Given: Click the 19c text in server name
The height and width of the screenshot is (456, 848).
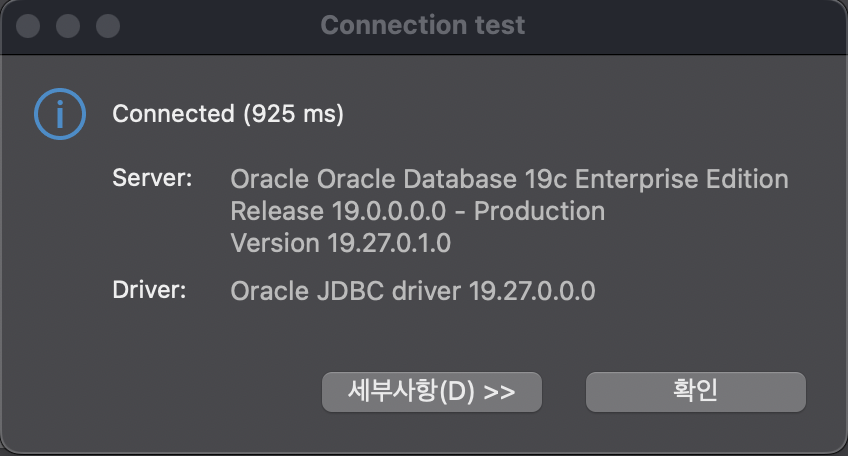Looking at the screenshot, I should click(546, 179).
